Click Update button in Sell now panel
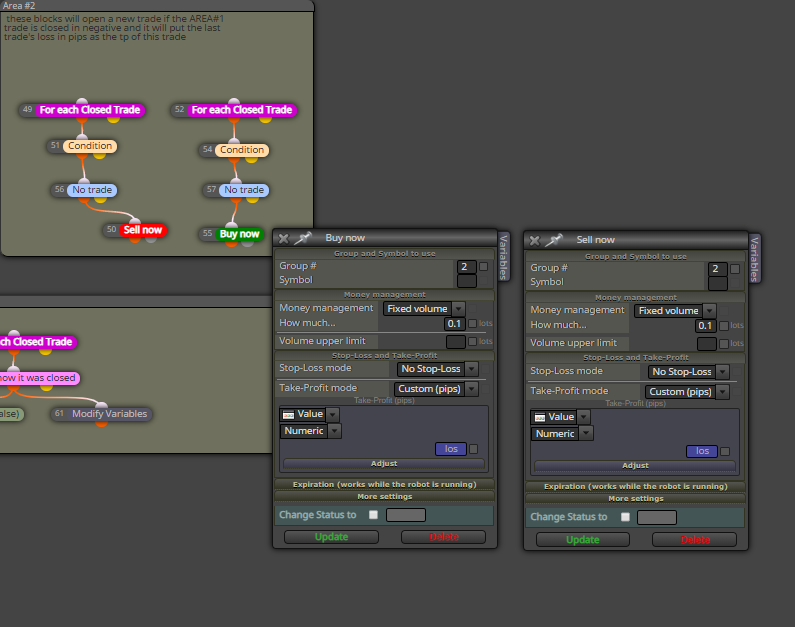This screenshot has height=627, width=795. [583, 540]
